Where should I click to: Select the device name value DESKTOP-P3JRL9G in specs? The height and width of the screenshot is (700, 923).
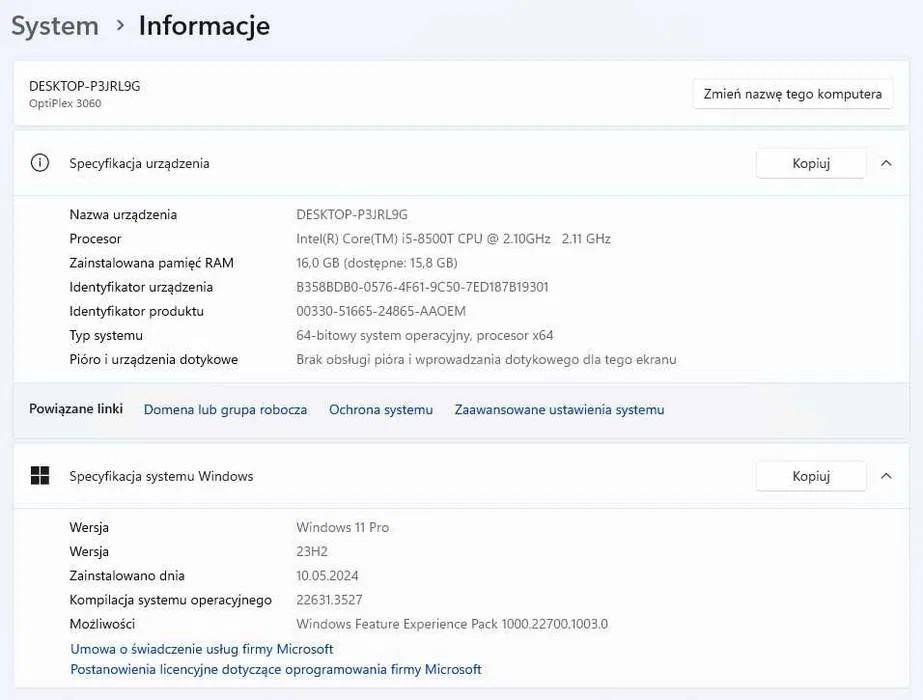352,214
